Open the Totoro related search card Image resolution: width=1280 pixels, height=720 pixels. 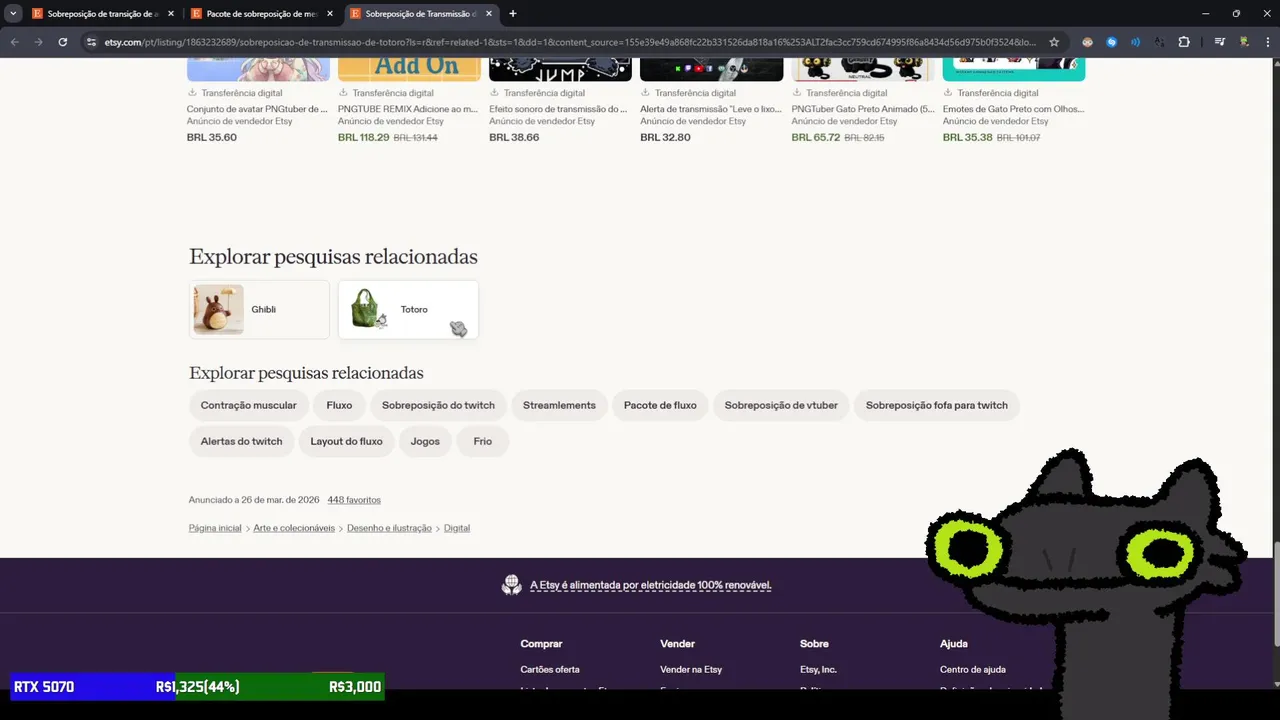(x=408, y=310)
